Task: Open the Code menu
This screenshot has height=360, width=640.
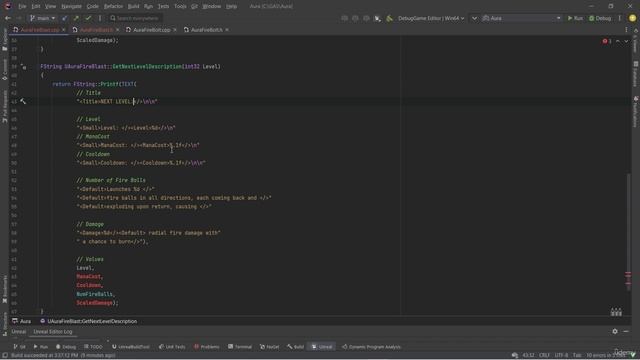Action: pyautogui.click(x=93, y=7)
